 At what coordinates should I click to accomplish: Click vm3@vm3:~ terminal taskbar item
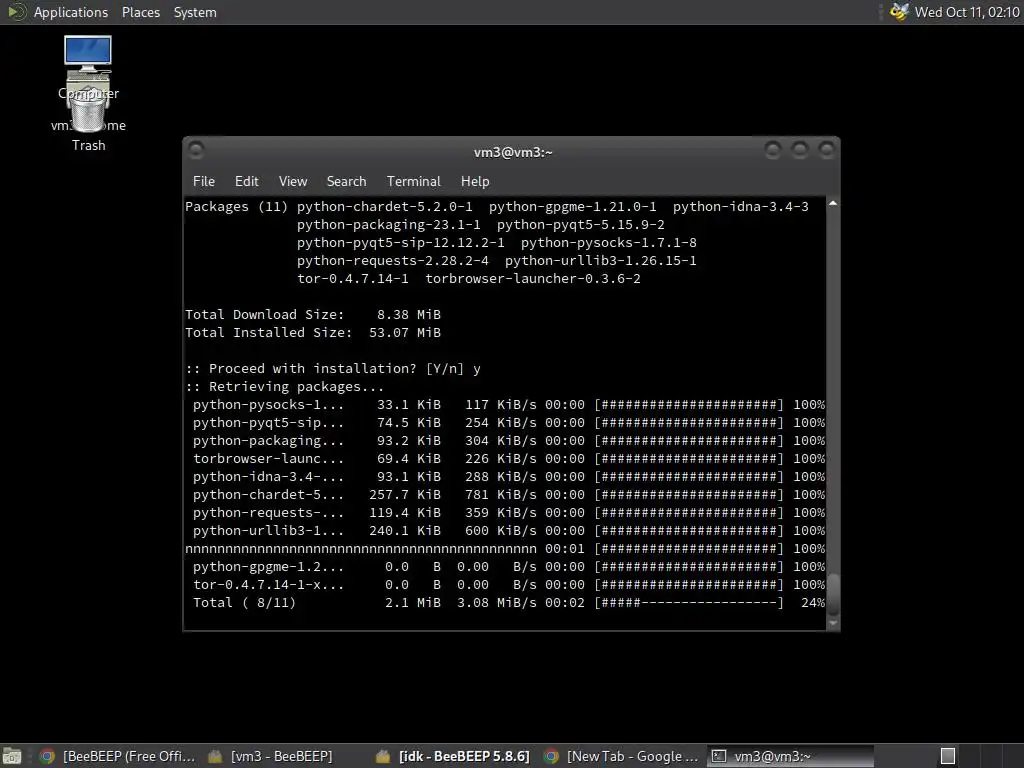[x=790, y=756]
